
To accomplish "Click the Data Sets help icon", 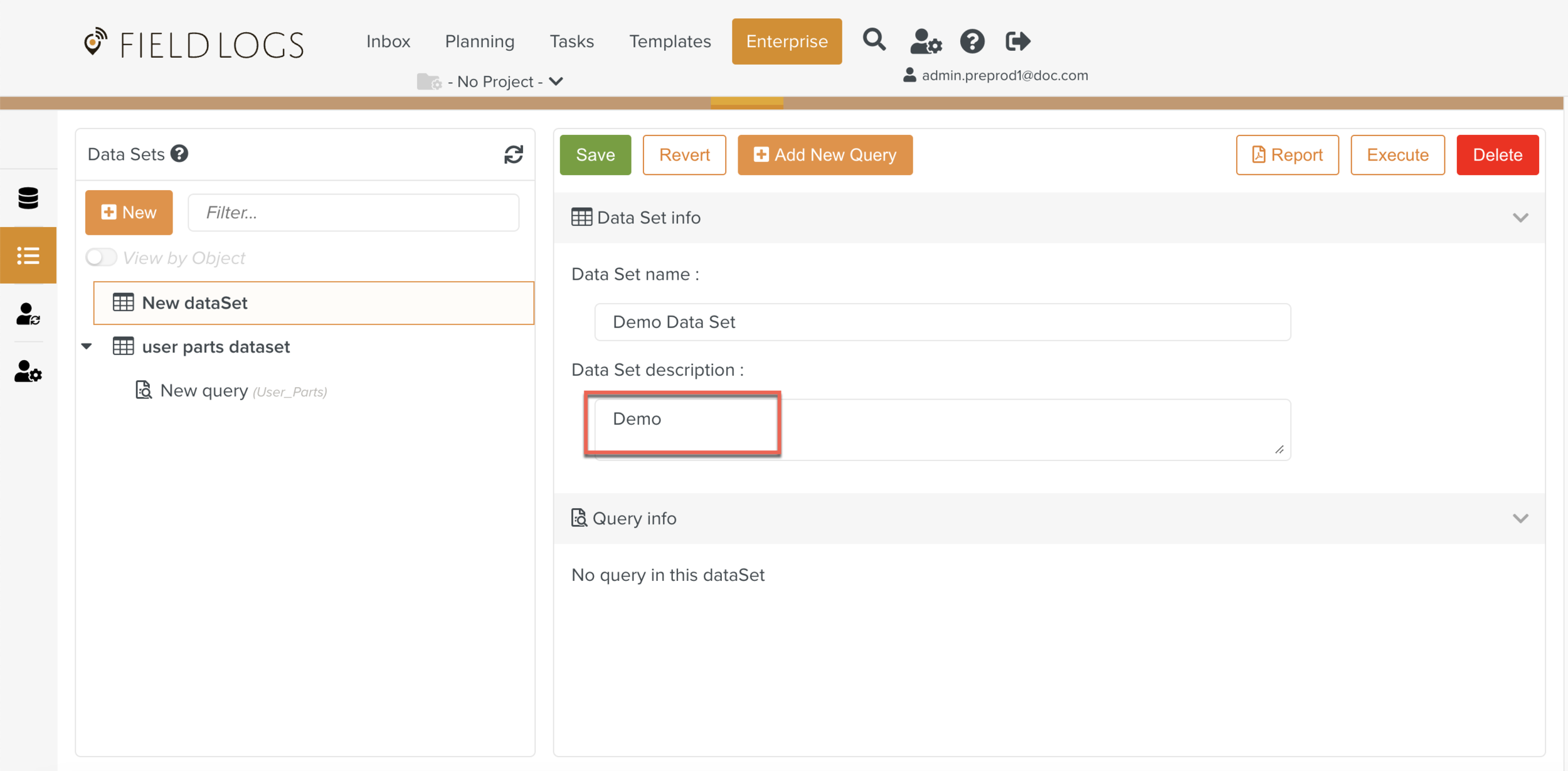I will tap(179, 154).
